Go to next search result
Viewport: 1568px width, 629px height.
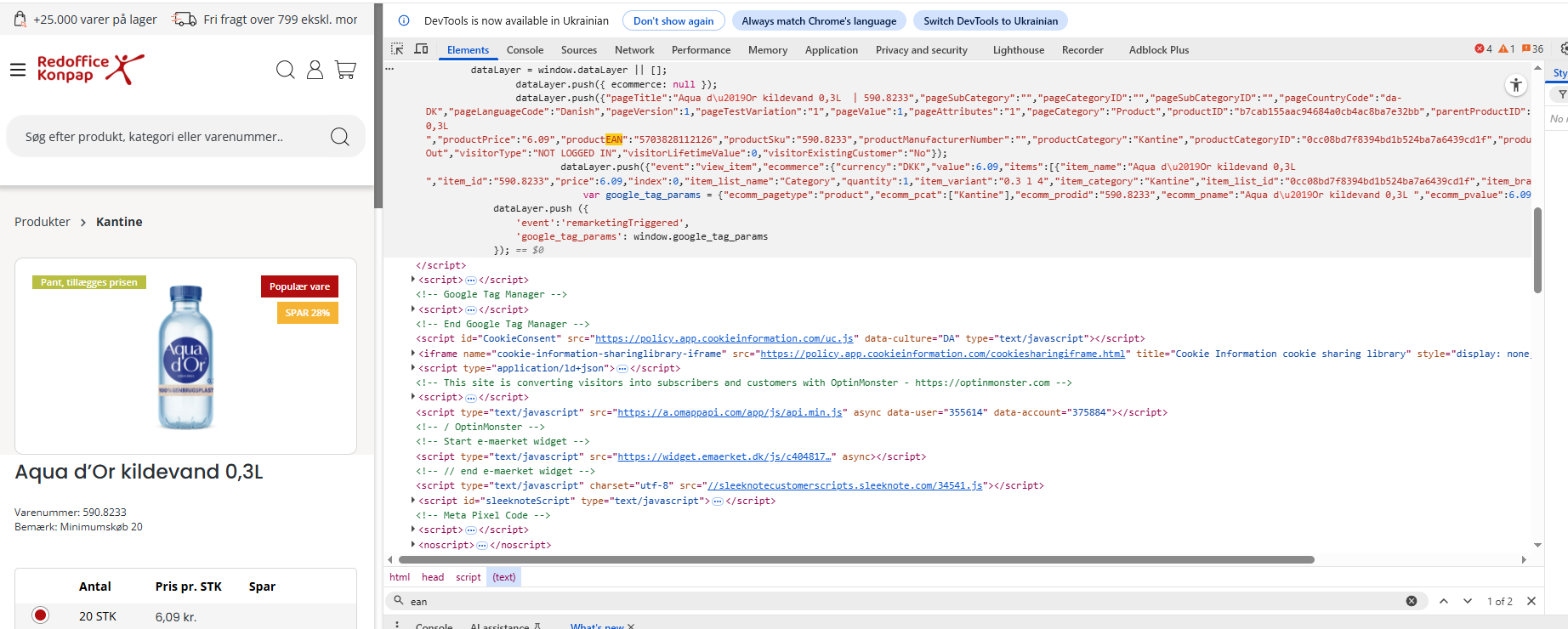point(1468,601)
